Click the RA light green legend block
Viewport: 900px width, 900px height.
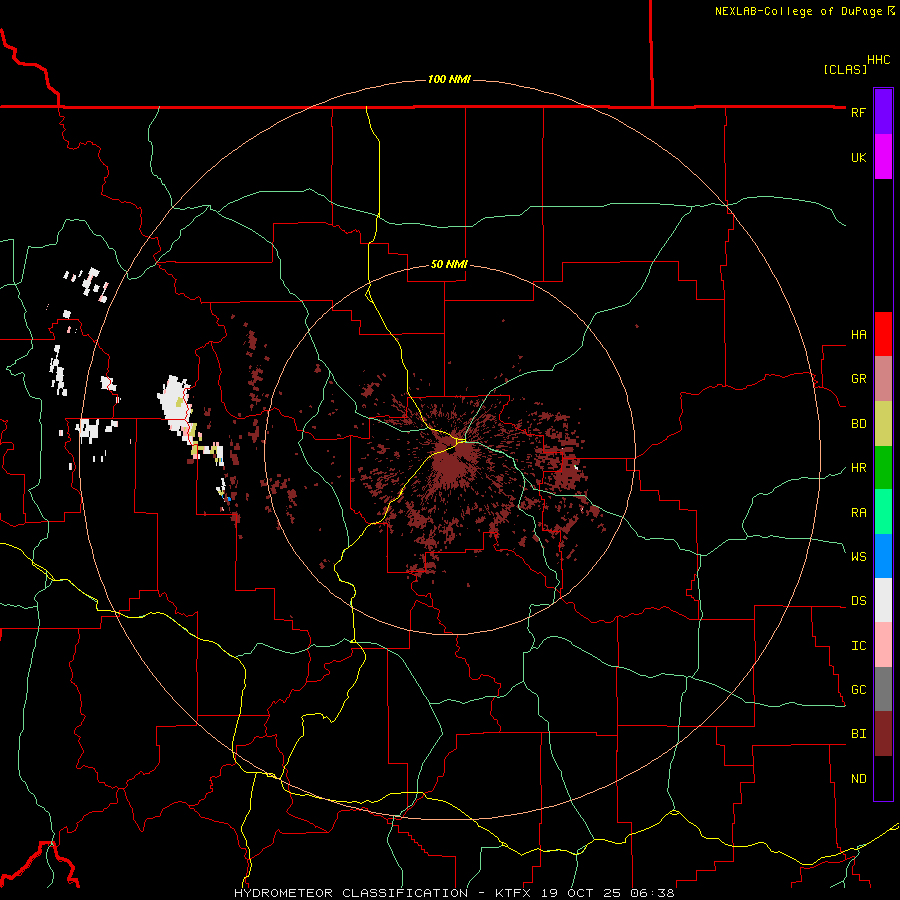[883, 512]
